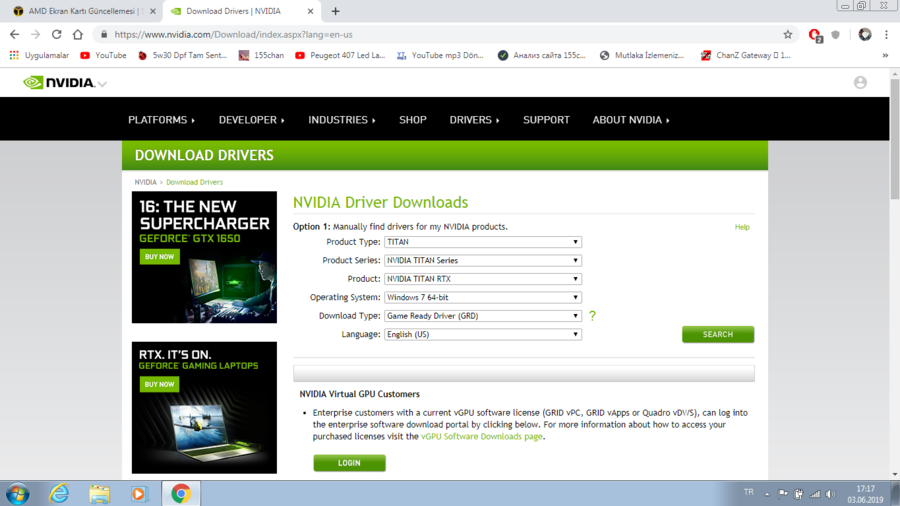
Task: Open a new browser tab
Action: (x=335, y=11)
